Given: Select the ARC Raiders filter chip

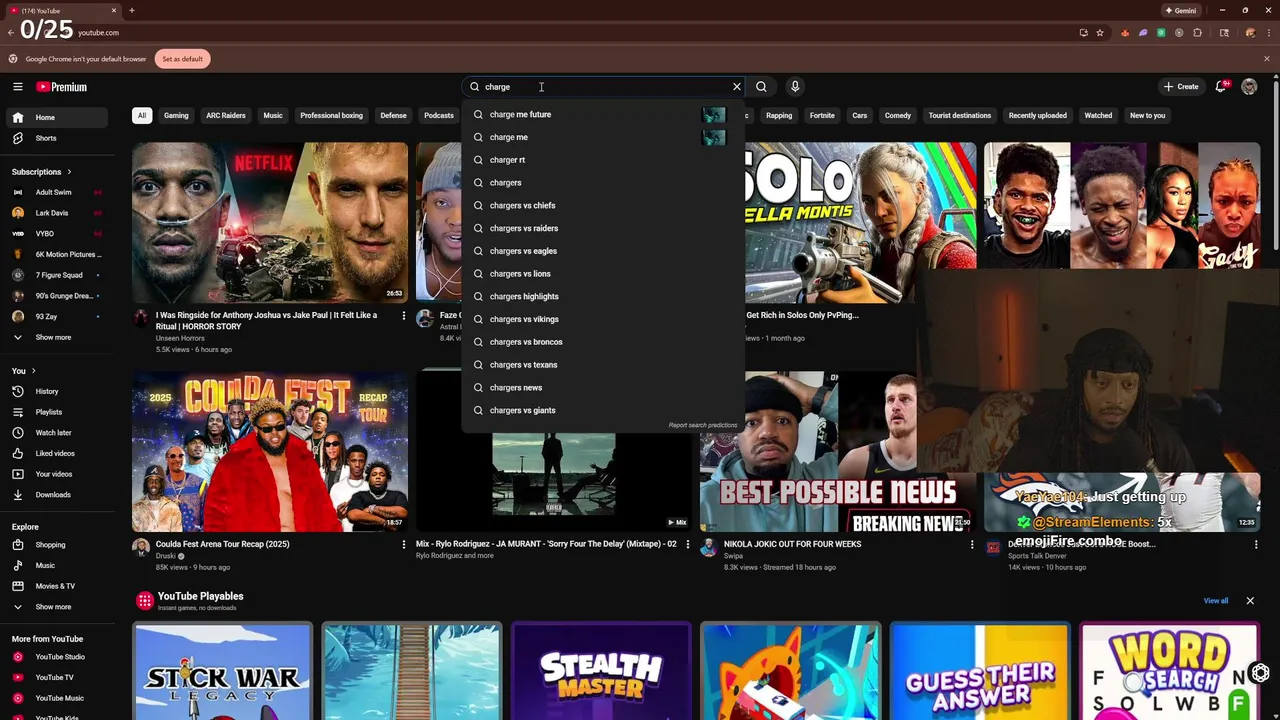Looking at the screenshot, I should point(226,115).
